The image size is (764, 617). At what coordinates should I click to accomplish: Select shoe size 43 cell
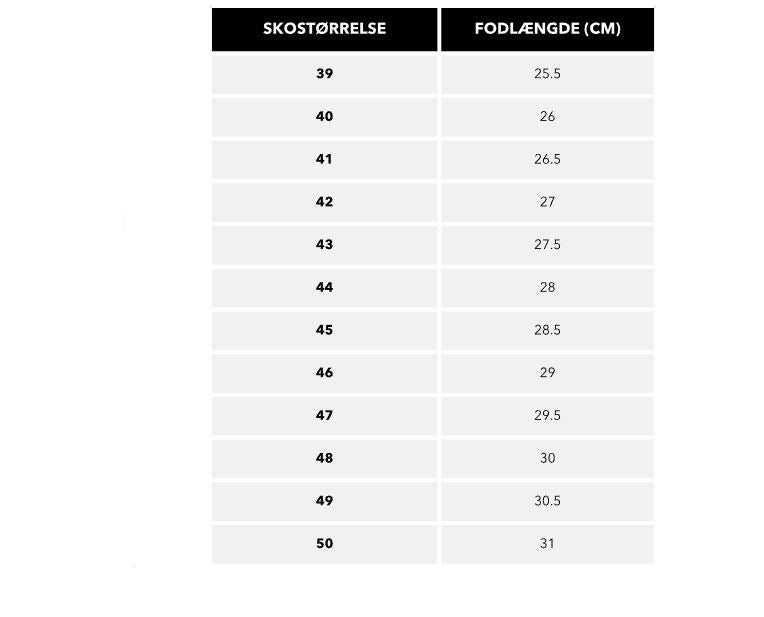click(324, 245)
